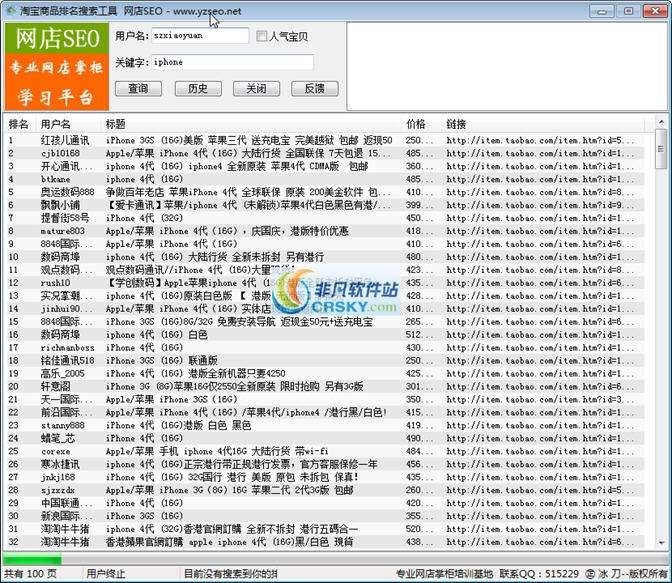The image size is (672, 583).
Task: Click the 关闭 button
Action: coord(256,89)
